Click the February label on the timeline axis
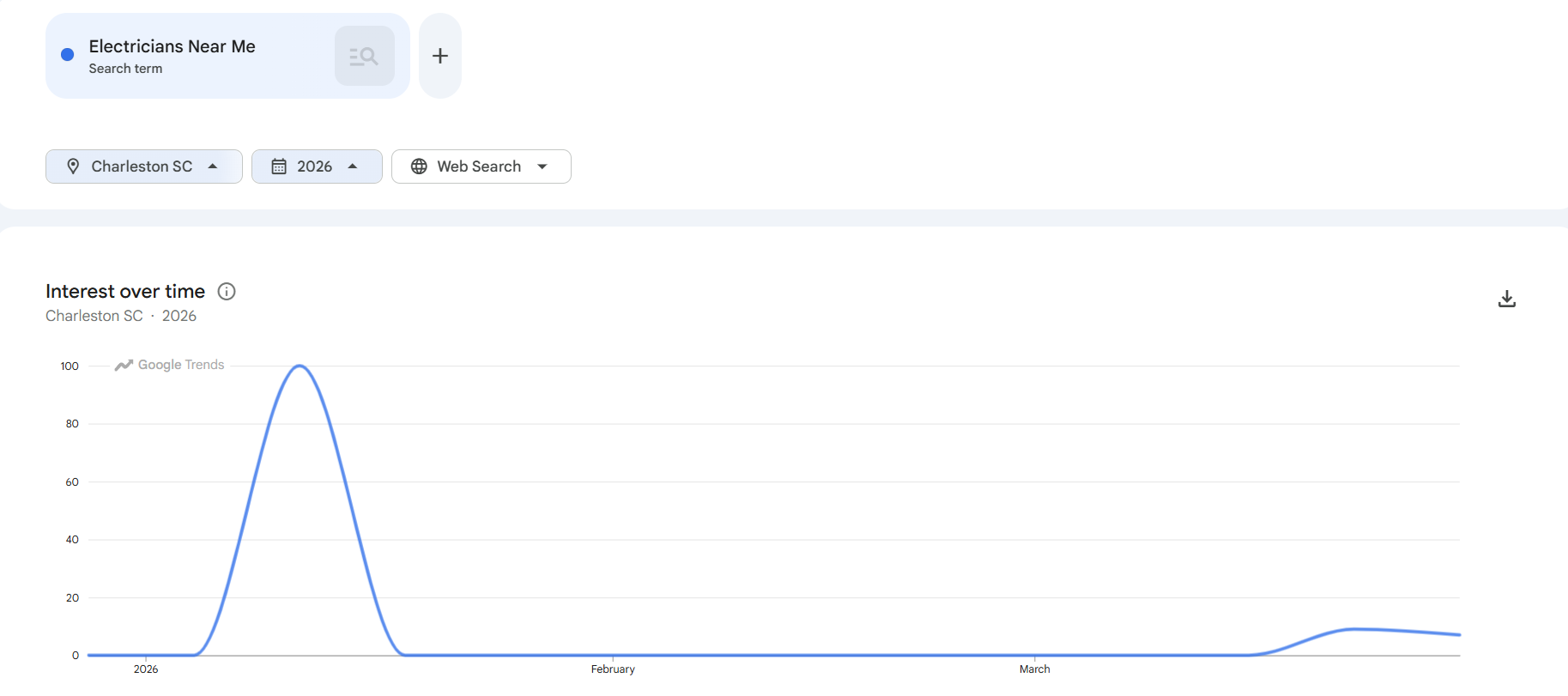 click(613, 669)
